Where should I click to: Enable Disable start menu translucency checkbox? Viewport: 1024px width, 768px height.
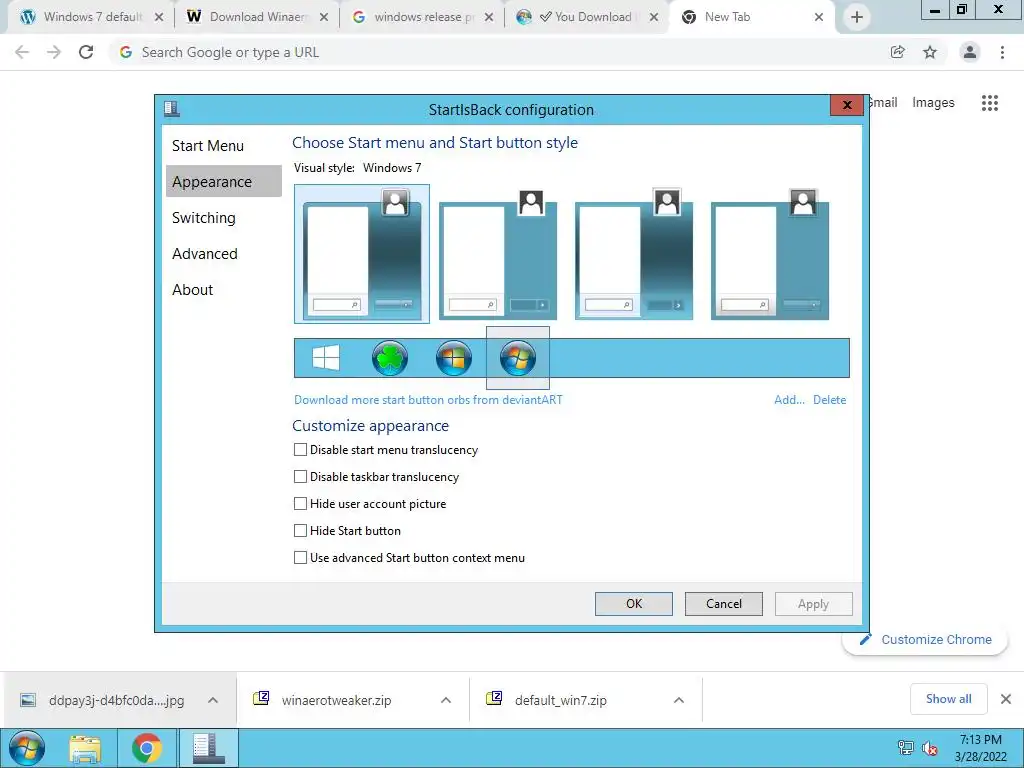click(300, 450)
